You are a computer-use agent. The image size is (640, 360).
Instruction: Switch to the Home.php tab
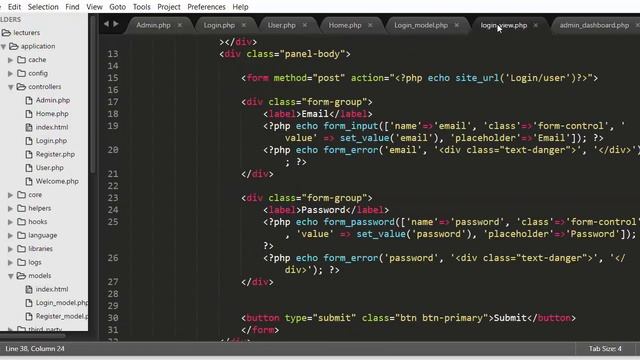click(345, 25)
